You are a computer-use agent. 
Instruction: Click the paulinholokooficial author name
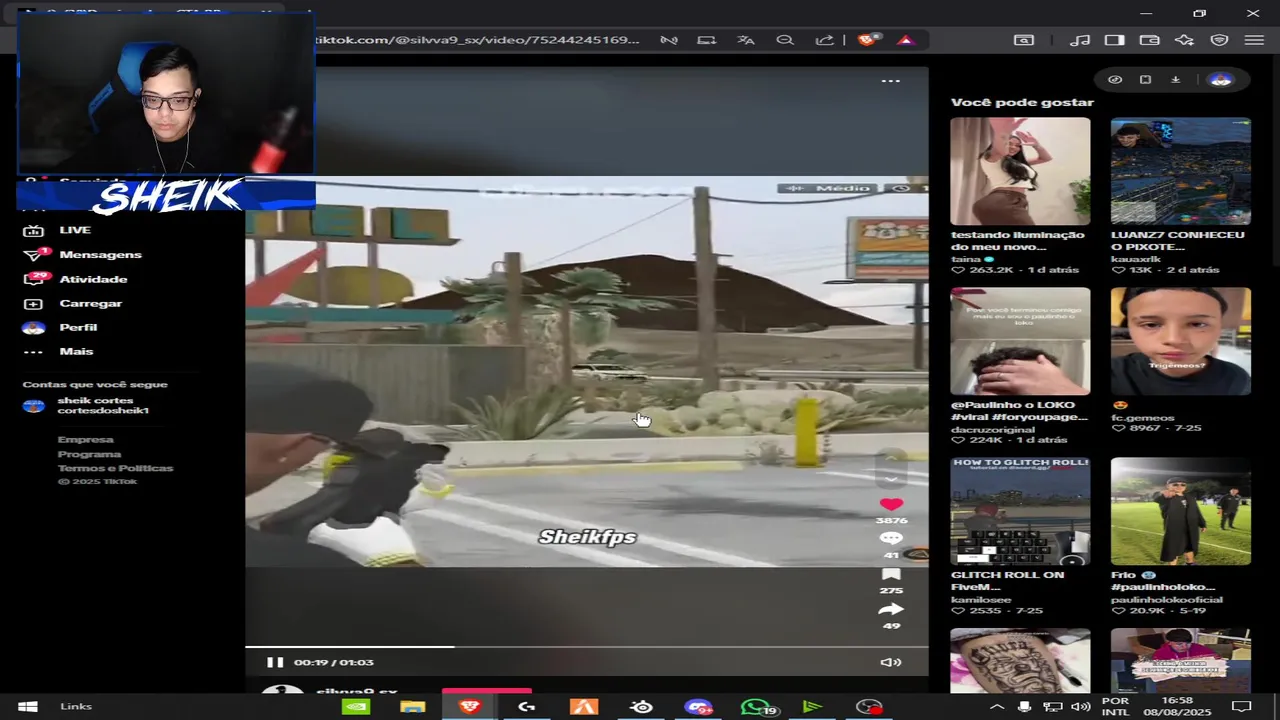[1166, 600]
